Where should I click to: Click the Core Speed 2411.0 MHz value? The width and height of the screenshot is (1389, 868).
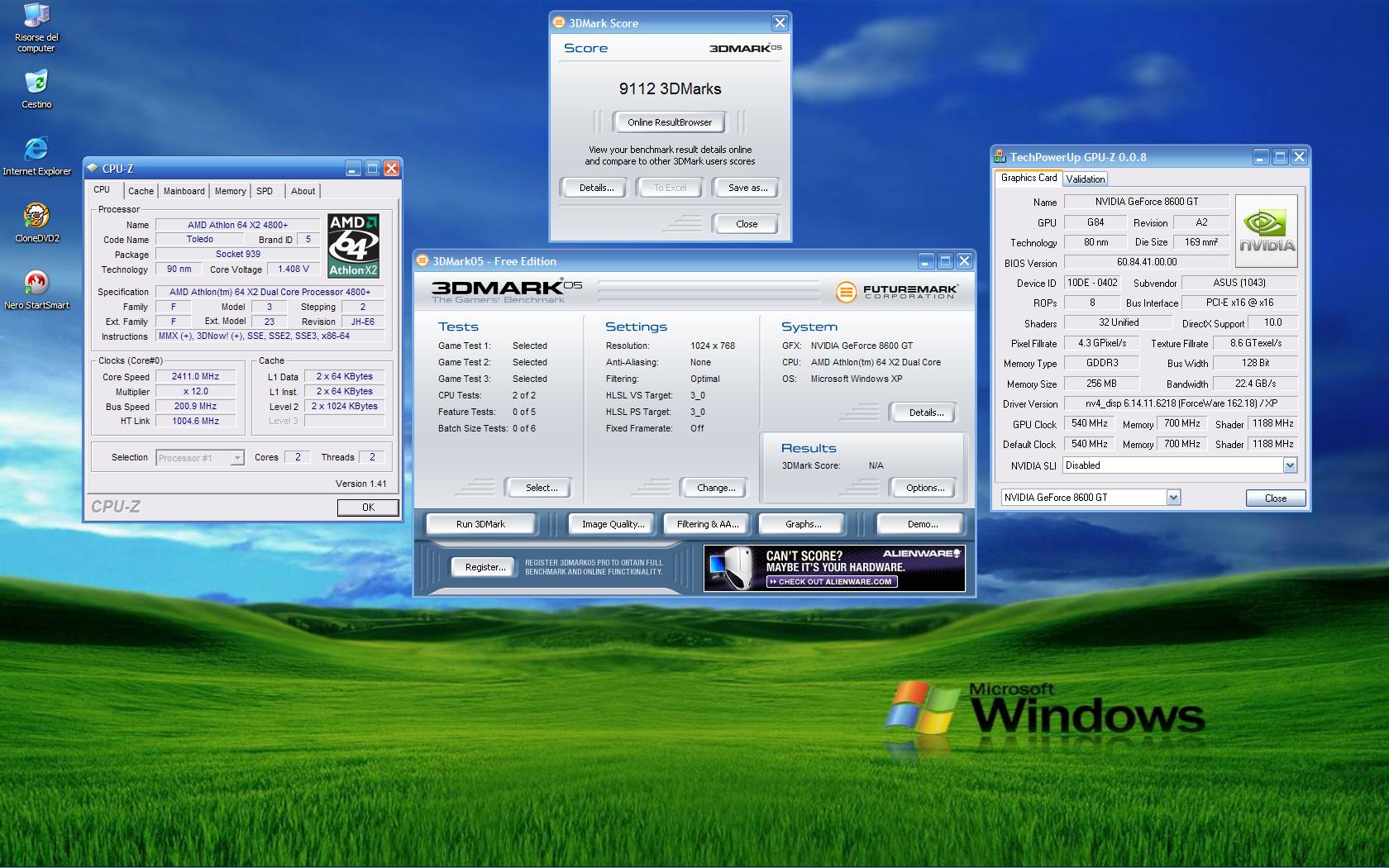(x=195, y=376)
